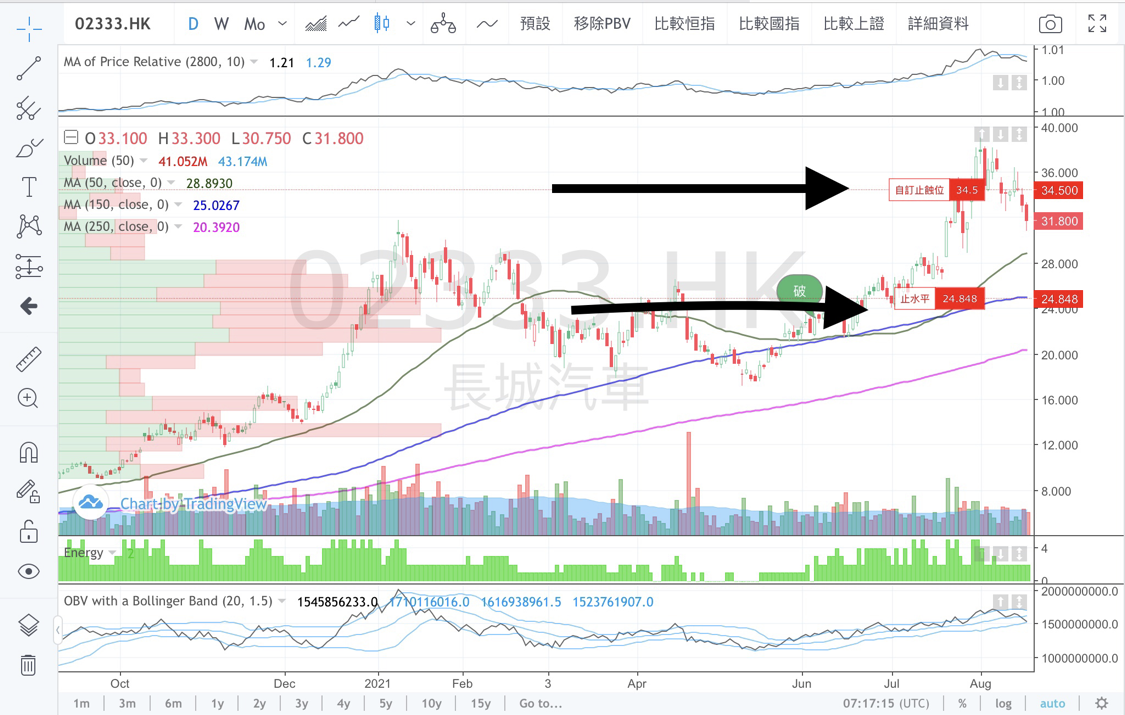Expand the interval dropdown arrow after Mo
The width and height of the screenshot is (1125, 715).
tap(283, 24)
